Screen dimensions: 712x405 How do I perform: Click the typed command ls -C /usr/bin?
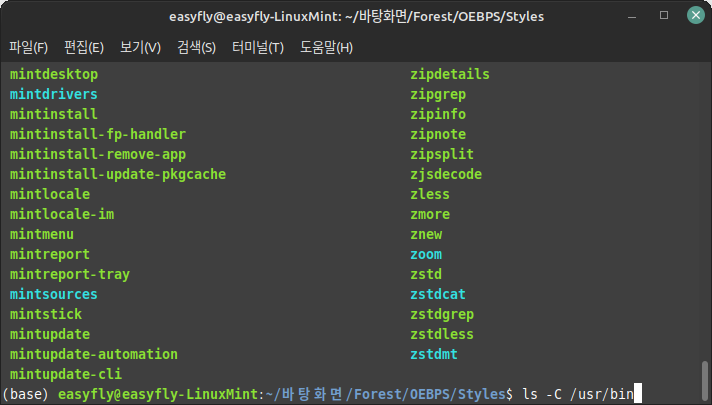point(578,394)
